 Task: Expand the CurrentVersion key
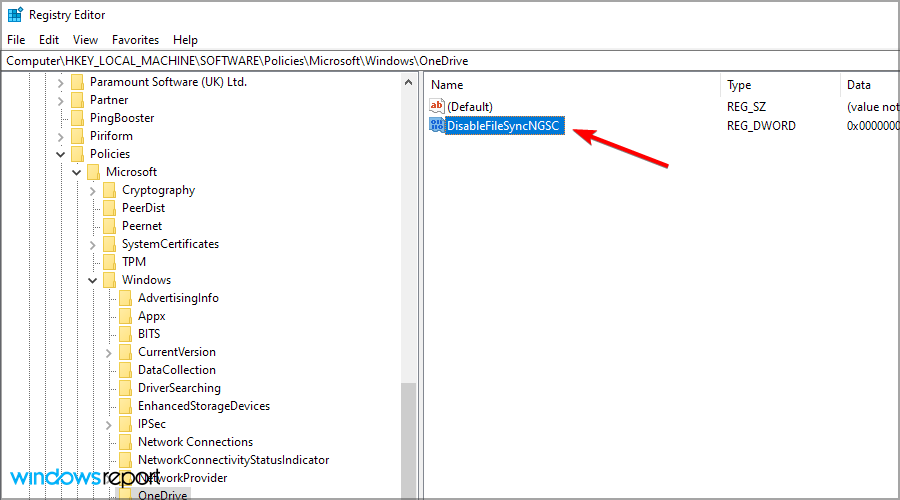point(108,352)
